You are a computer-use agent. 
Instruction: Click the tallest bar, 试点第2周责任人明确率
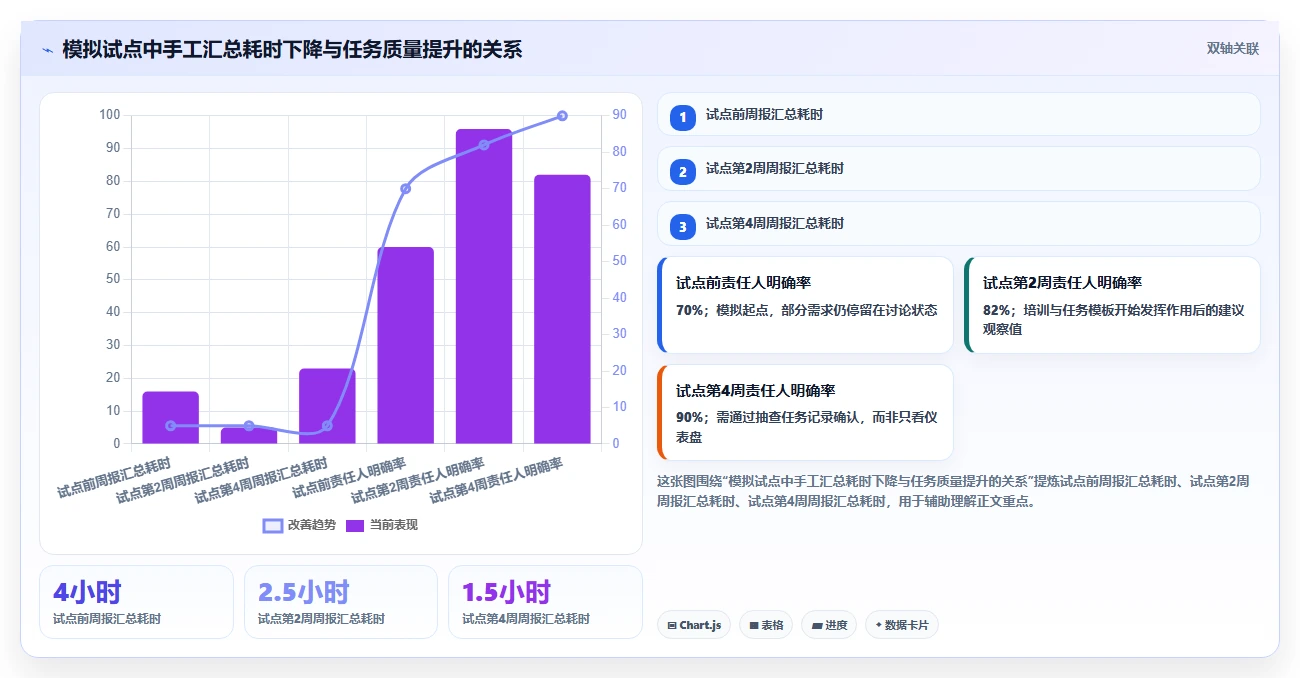click(484, 286)
